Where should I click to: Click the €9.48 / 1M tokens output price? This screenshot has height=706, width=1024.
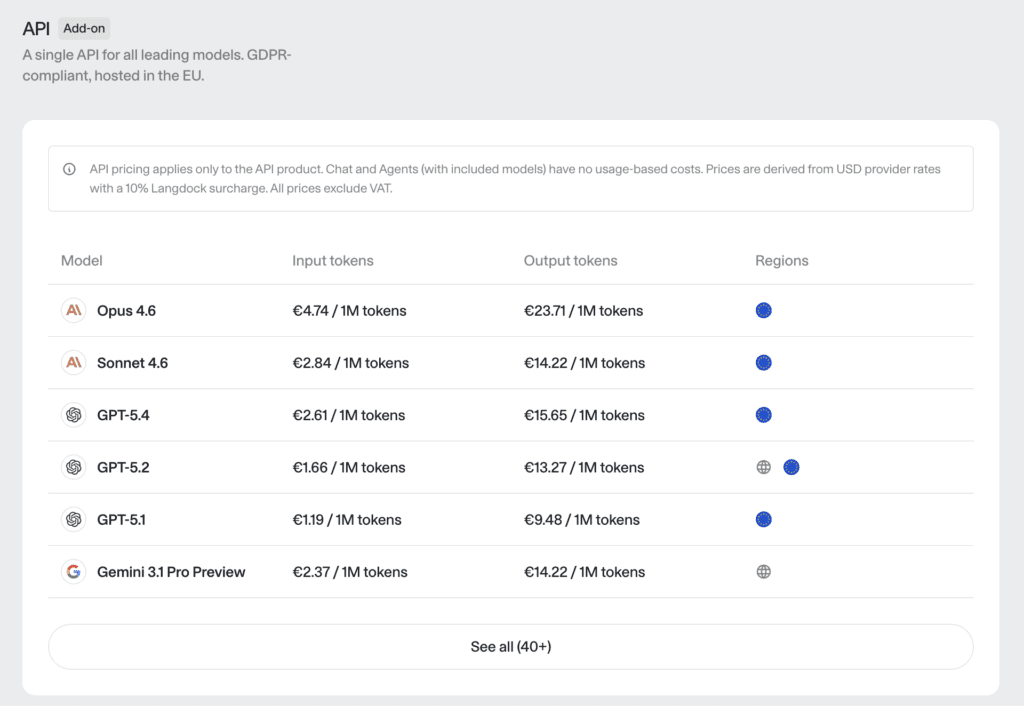[x=582, y=520]
